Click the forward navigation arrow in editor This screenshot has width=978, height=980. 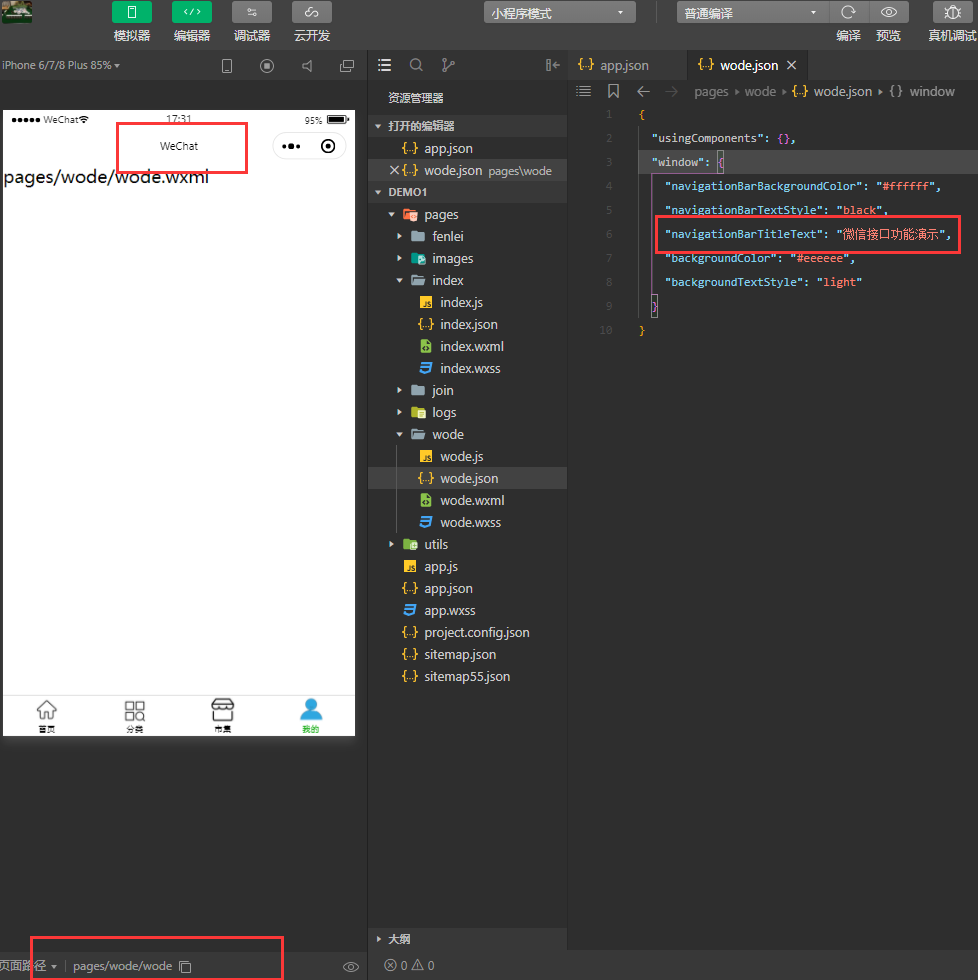point(671,92)
